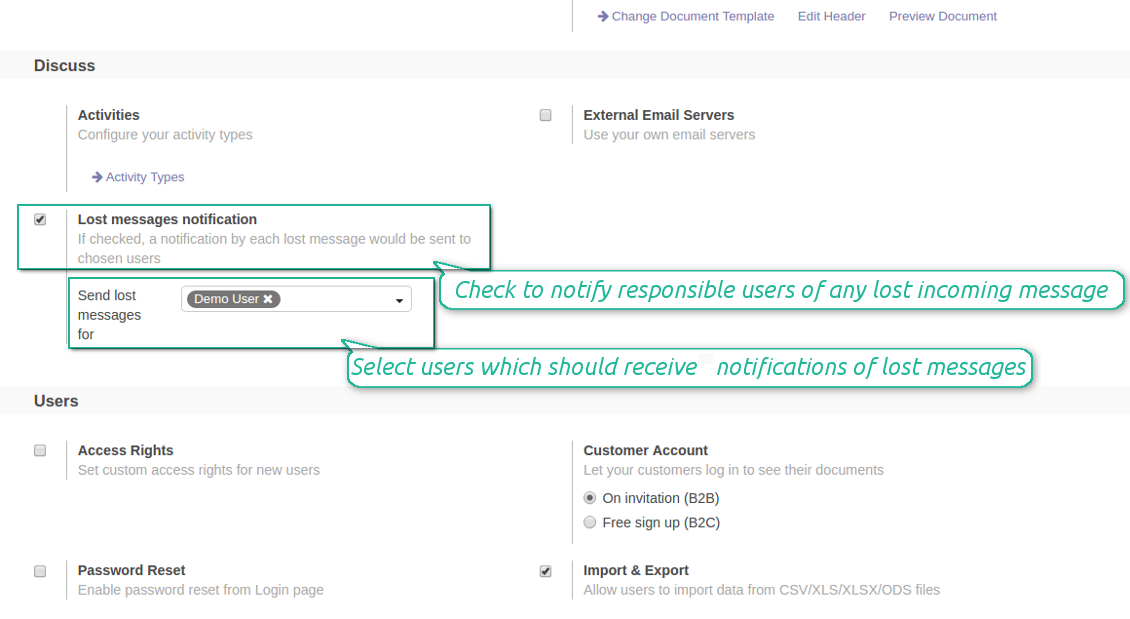
Task: Select Free sign up (B2C) radio option
Action: 590,522
